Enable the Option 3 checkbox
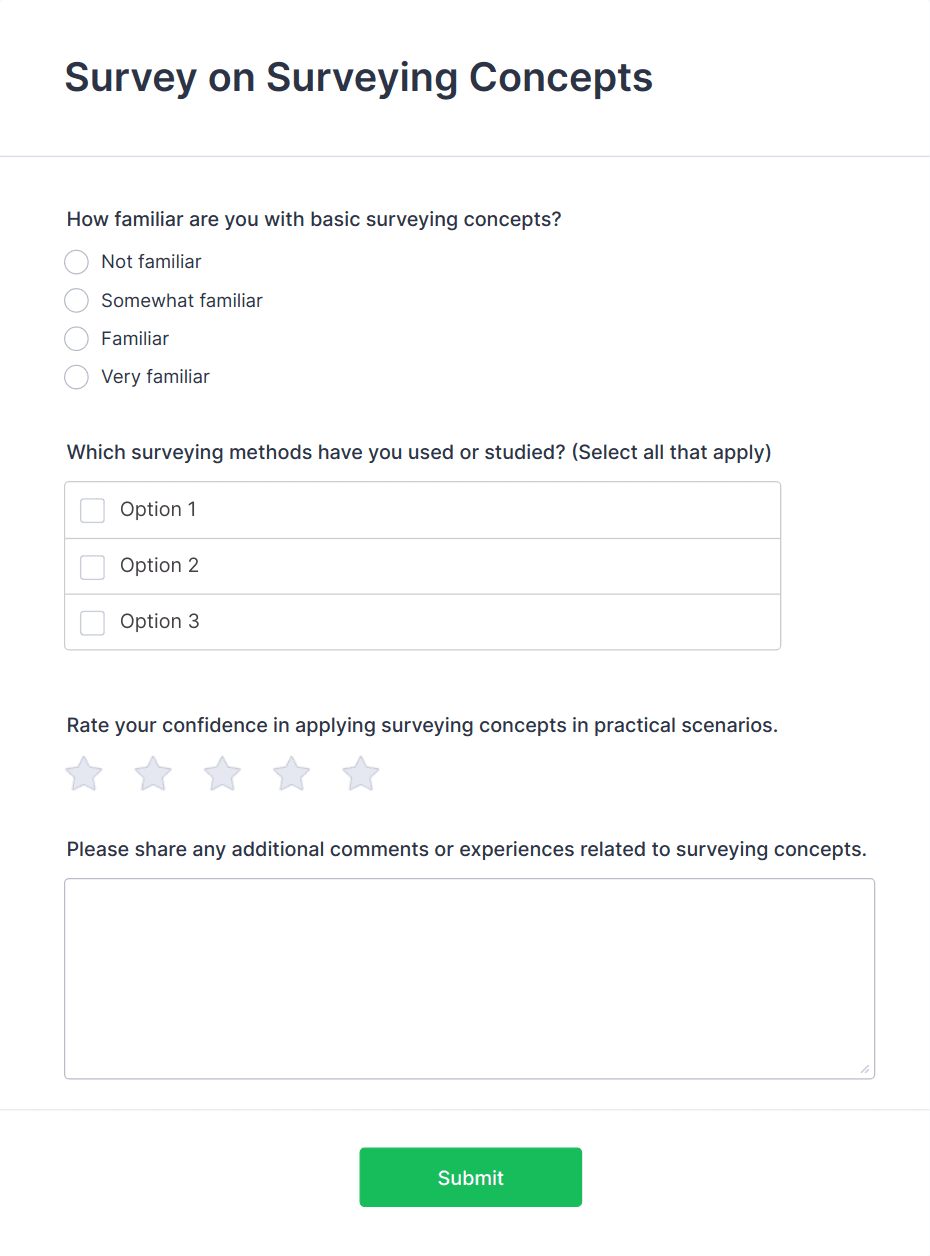The height and width of the screenshot is (1256, 930). (x=92, y=623)
